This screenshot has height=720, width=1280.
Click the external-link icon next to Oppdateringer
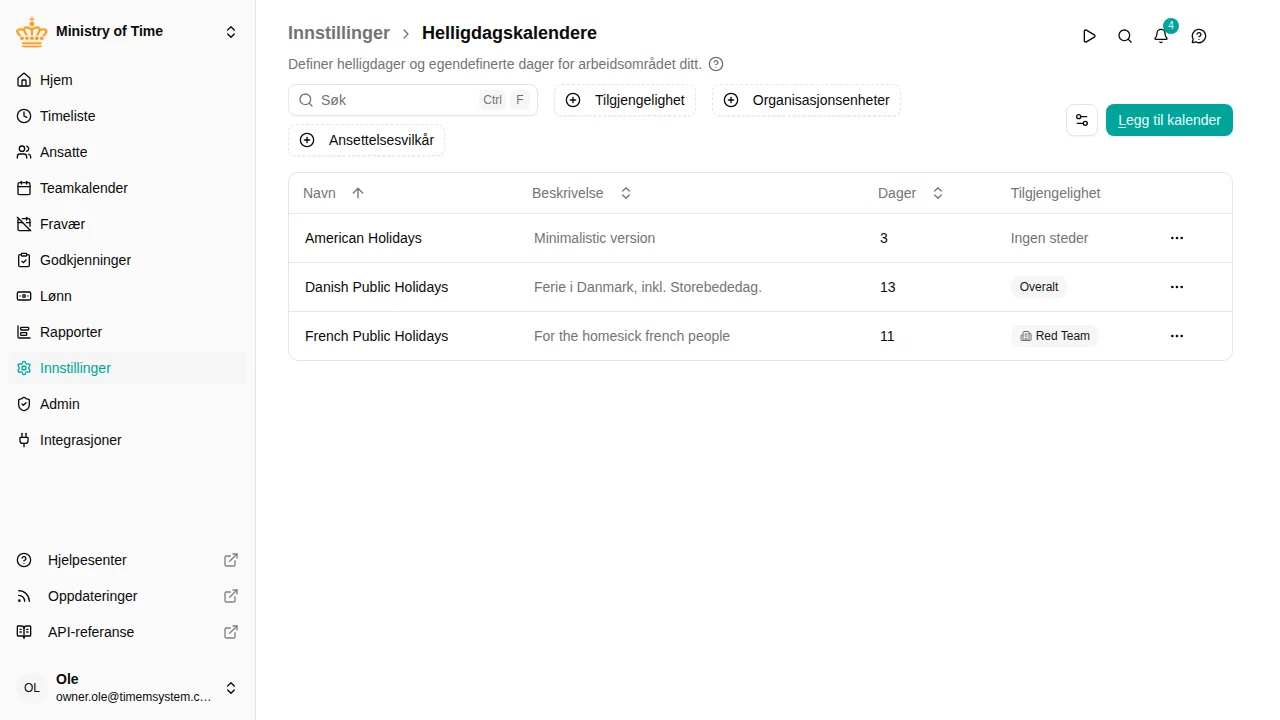(x=231, y=596)
